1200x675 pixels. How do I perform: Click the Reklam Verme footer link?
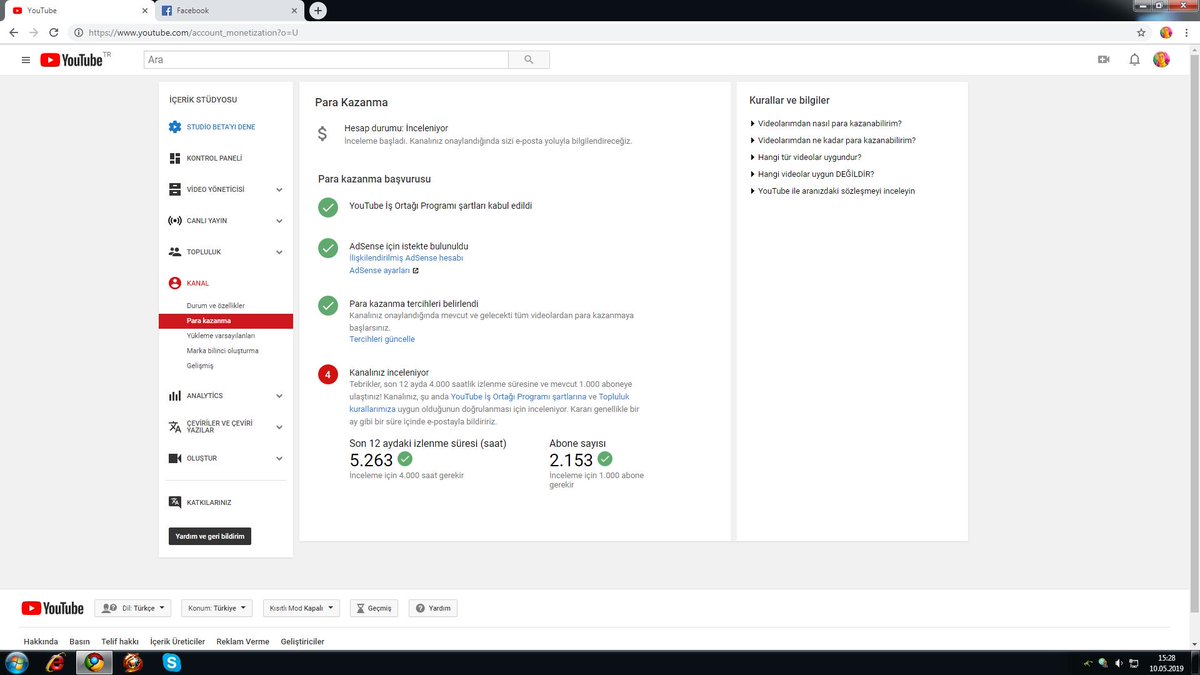(243, 641)
